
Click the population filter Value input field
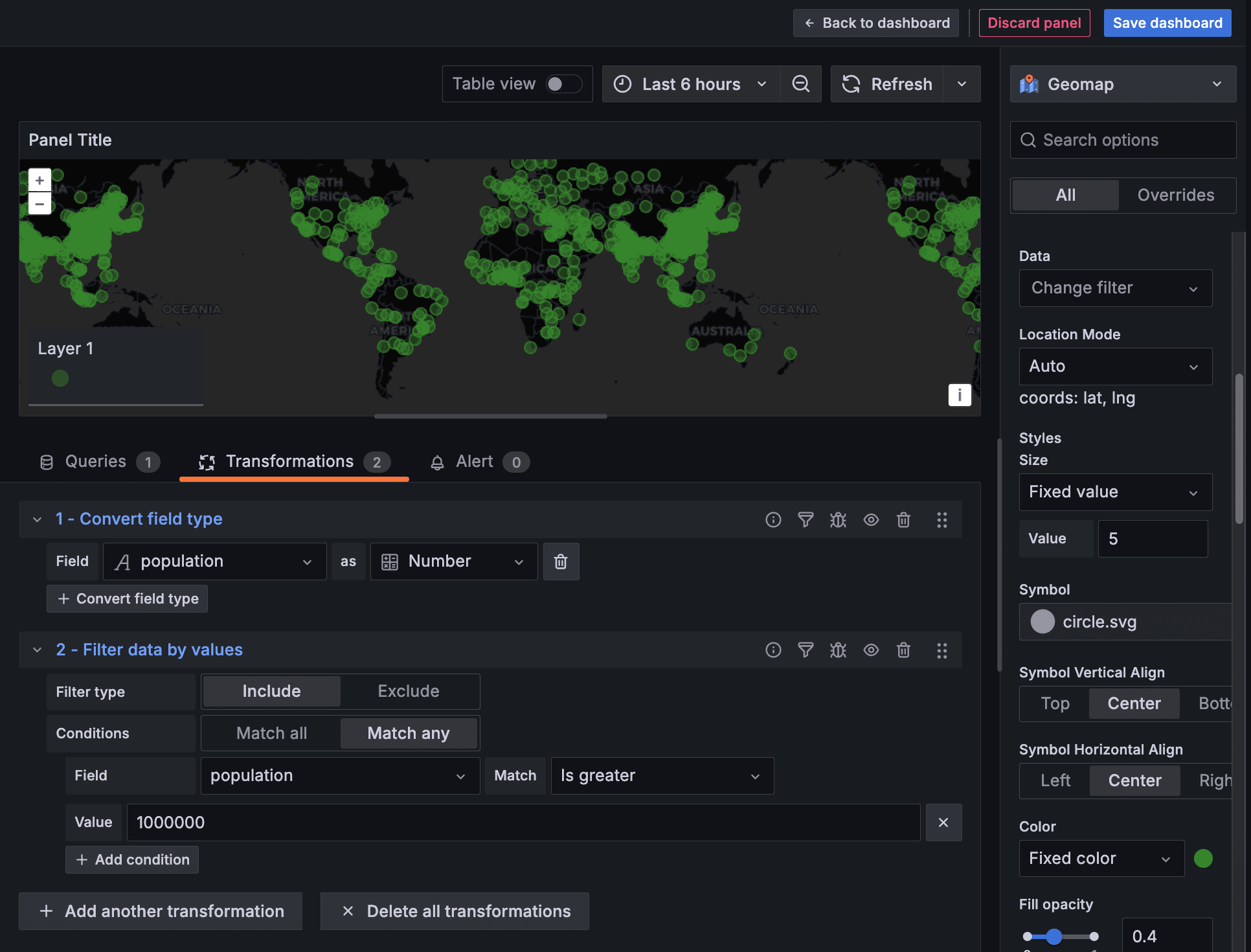click(x=524, y=822)
